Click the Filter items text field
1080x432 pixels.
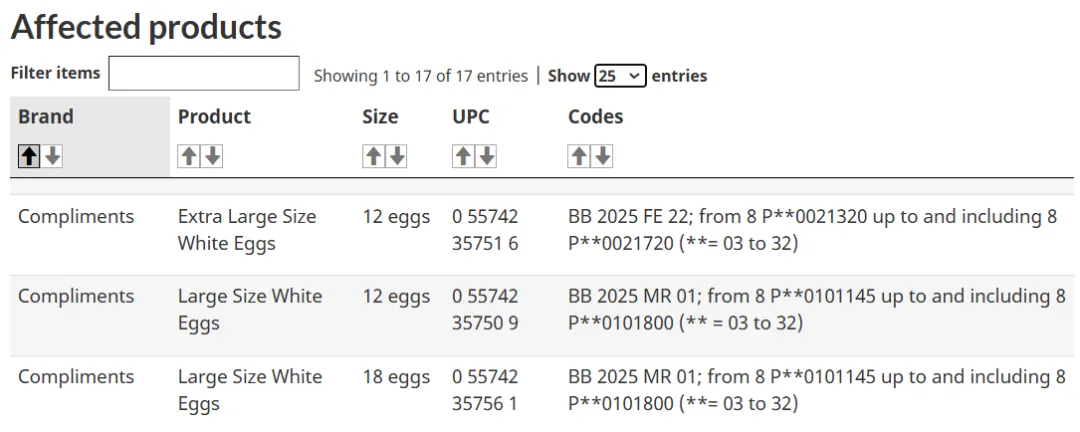pyautogui.click(x=204, y=74)
